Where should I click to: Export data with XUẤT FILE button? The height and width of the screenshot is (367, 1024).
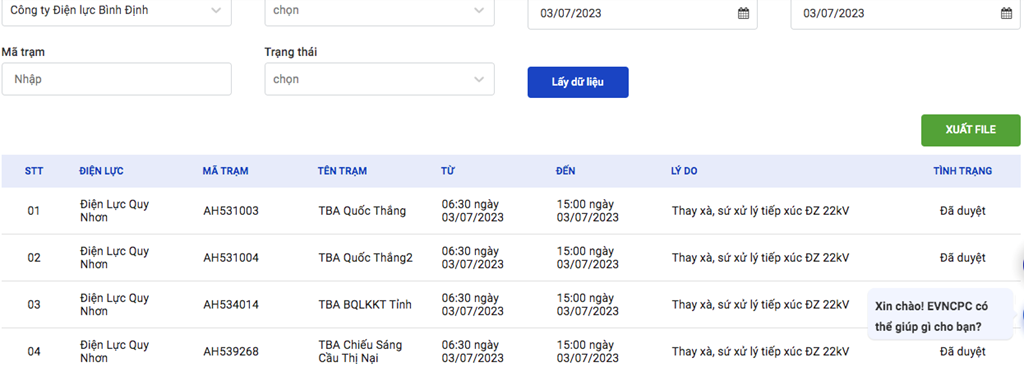970,130
